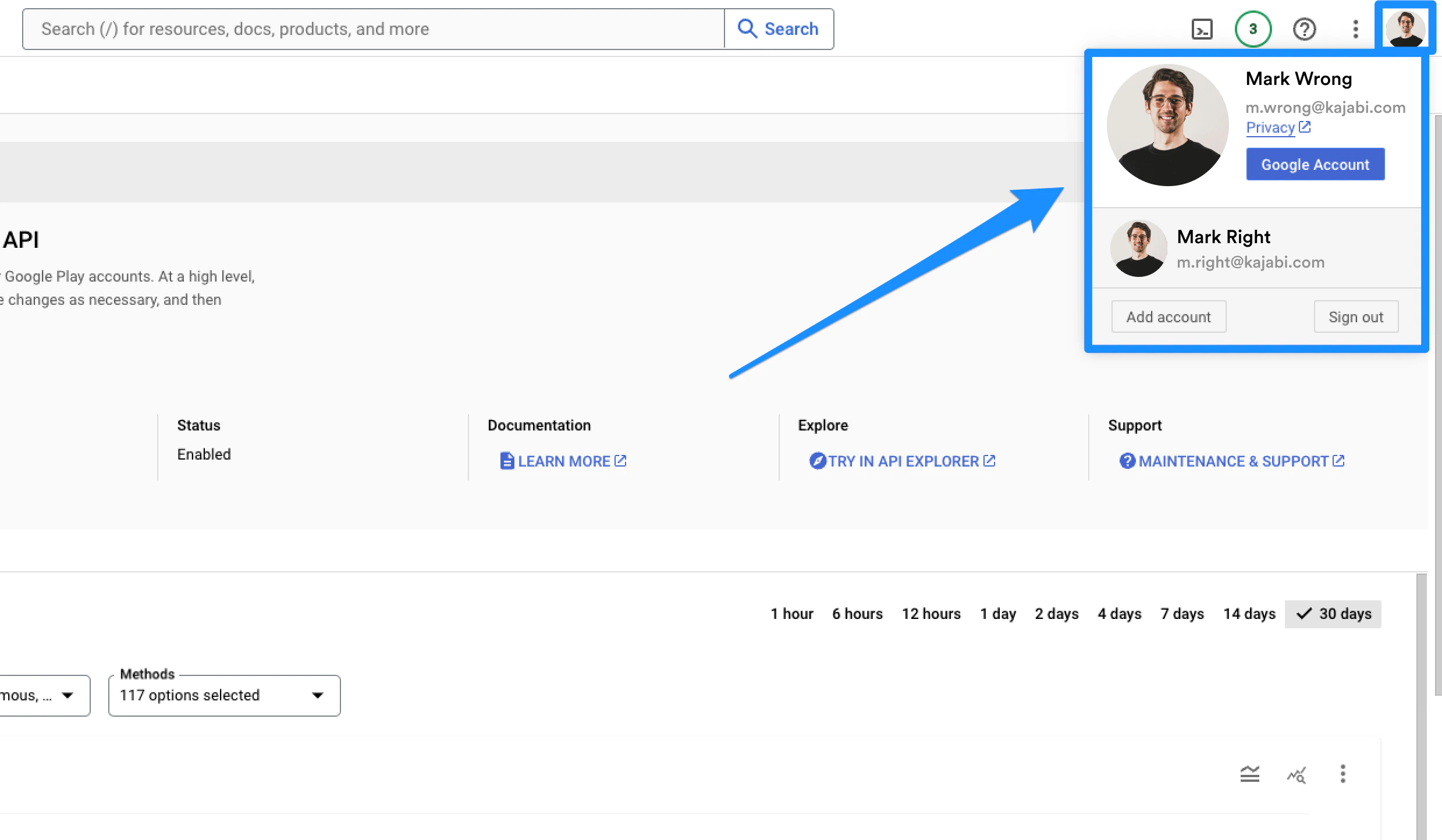Image resolution: width=1442 pixels, height=840 pixels.
Task: Select the 12 hours time range
Action: click(931, 614)
